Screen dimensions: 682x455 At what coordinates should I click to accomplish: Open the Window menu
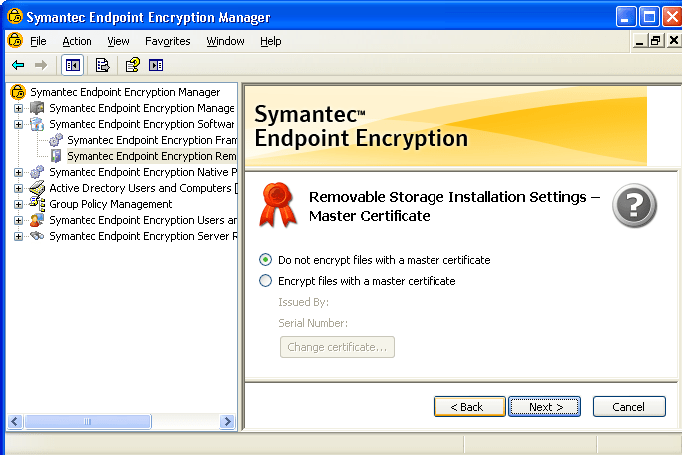pyautogui.click(x=225, y=41)
